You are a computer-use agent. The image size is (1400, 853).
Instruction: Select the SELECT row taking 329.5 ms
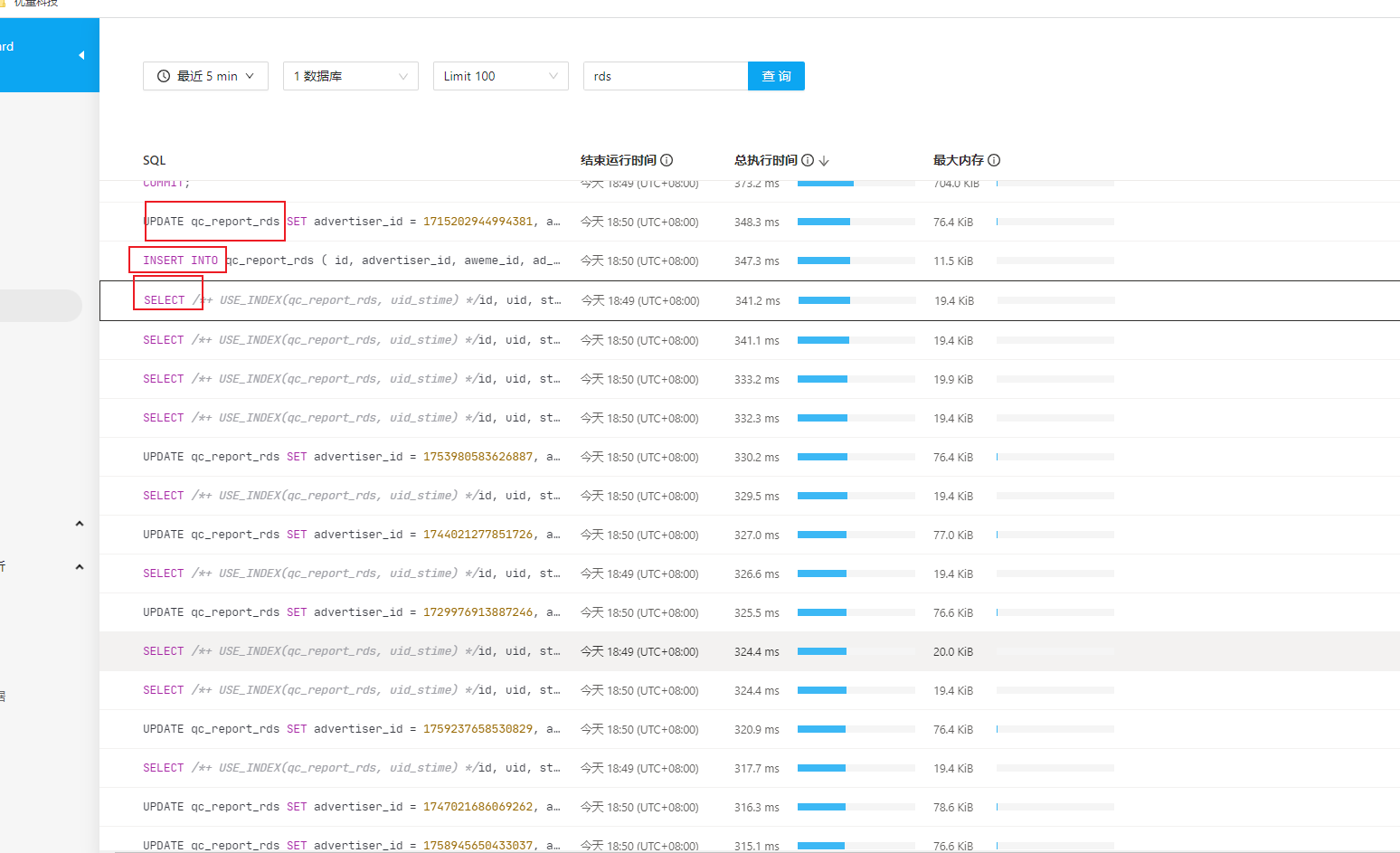point(750,496)
